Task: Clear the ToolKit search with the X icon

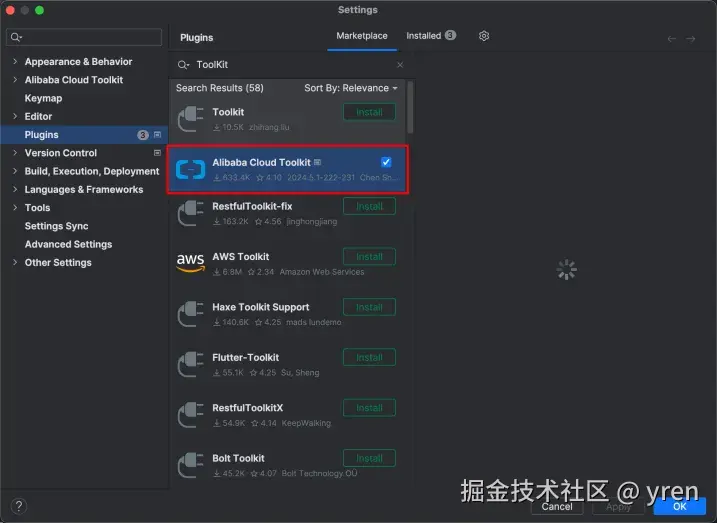Action: point(400,65)
